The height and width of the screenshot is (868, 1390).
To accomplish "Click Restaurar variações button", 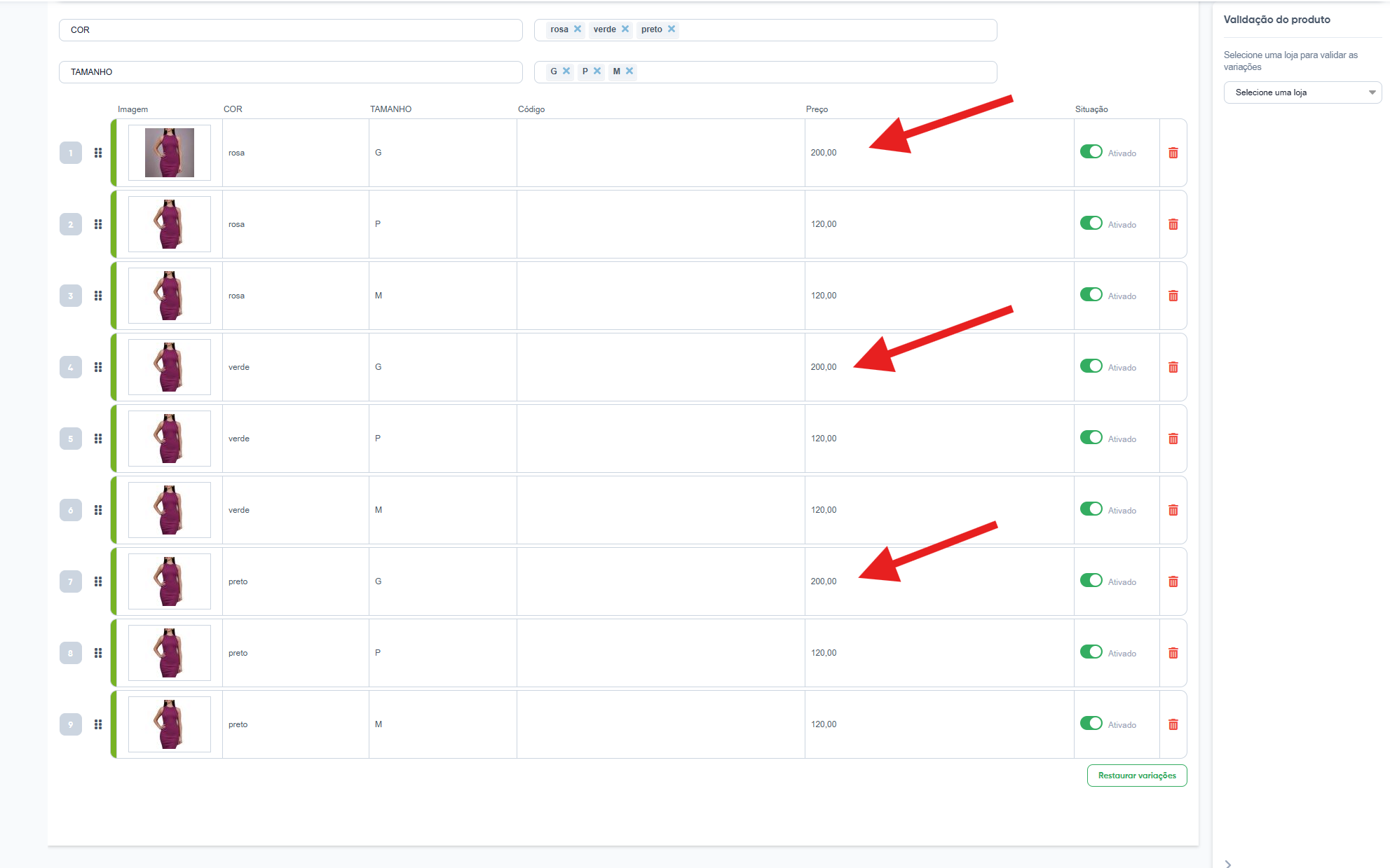I will tap(1136, 776).
